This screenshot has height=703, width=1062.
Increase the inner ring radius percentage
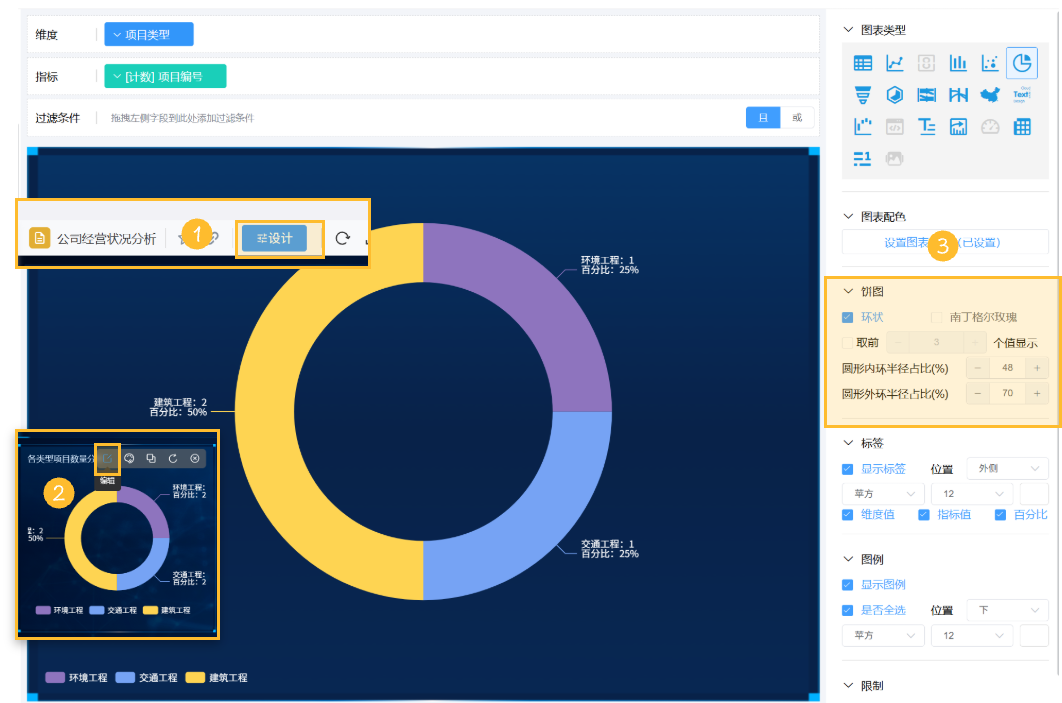click(1037, 368)
